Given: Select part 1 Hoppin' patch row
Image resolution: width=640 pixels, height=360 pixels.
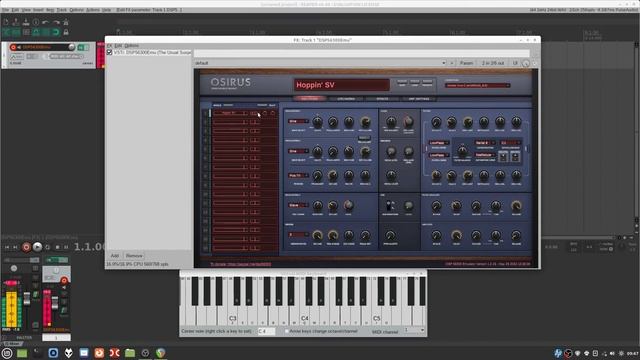Looking at the screenshot, I should click(x=230, y=113).
